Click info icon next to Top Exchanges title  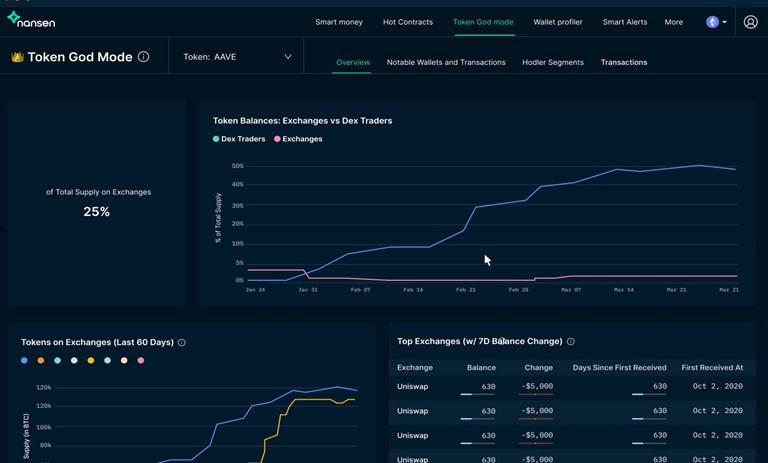pos(571,341)
